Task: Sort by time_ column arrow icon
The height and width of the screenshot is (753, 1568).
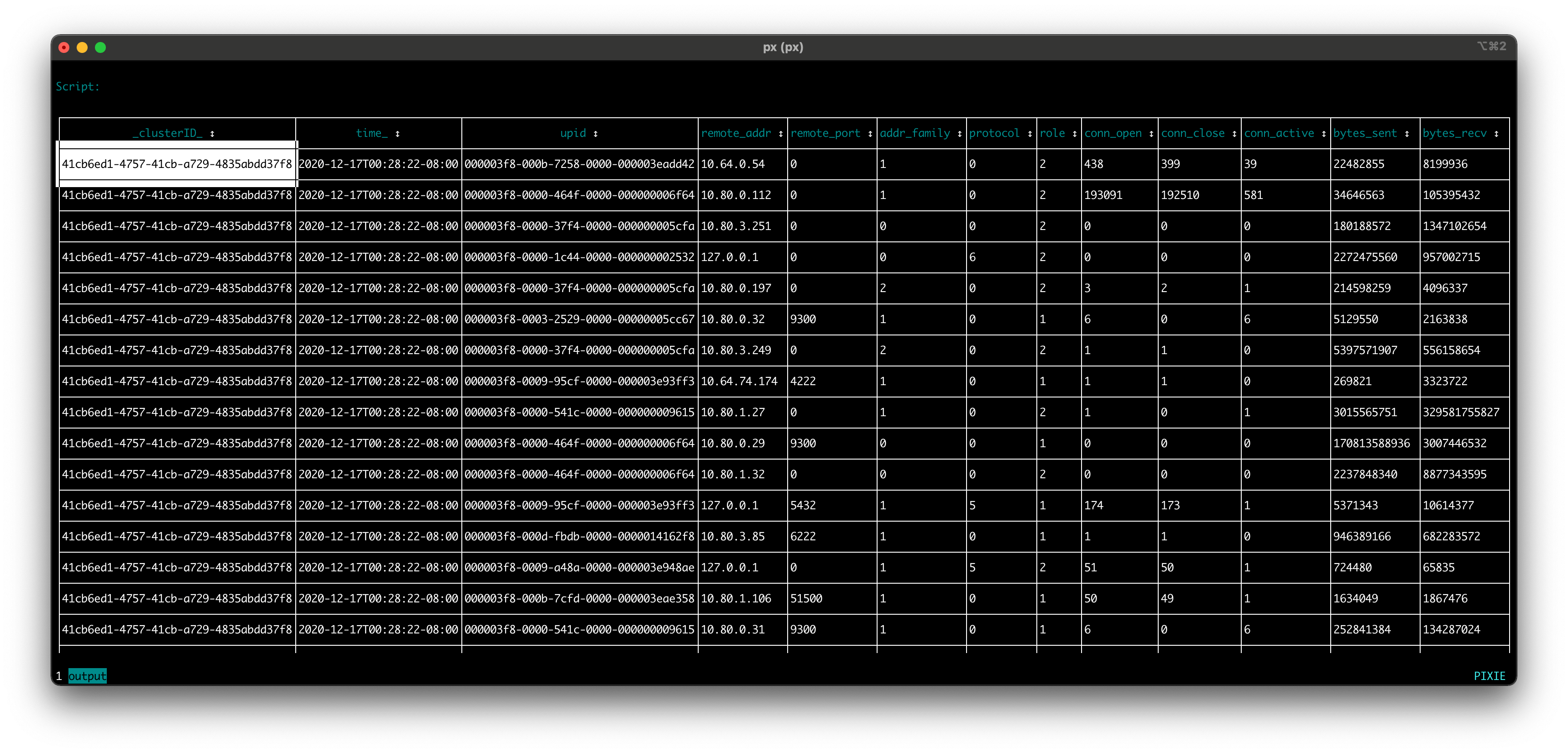Action: click(397, 134)
